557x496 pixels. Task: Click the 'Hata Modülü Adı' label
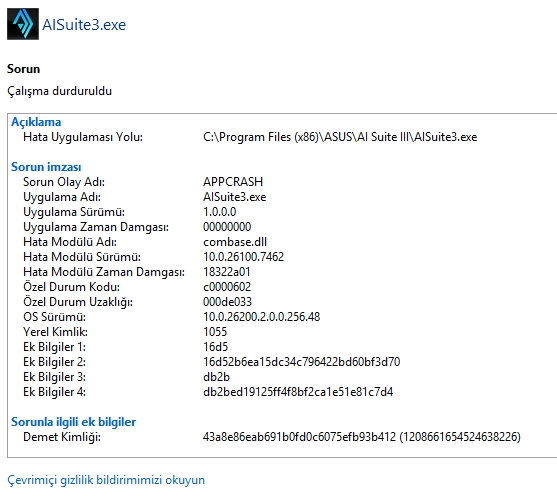70,242
